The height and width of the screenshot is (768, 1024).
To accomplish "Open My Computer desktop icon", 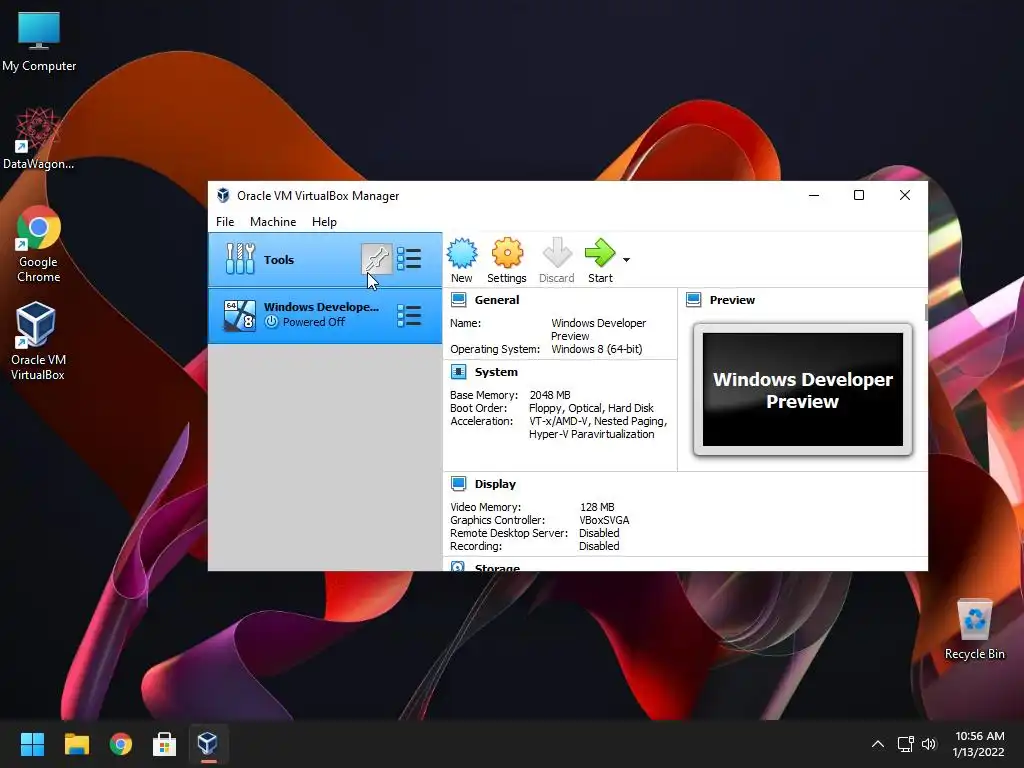I will click(39, 42).
